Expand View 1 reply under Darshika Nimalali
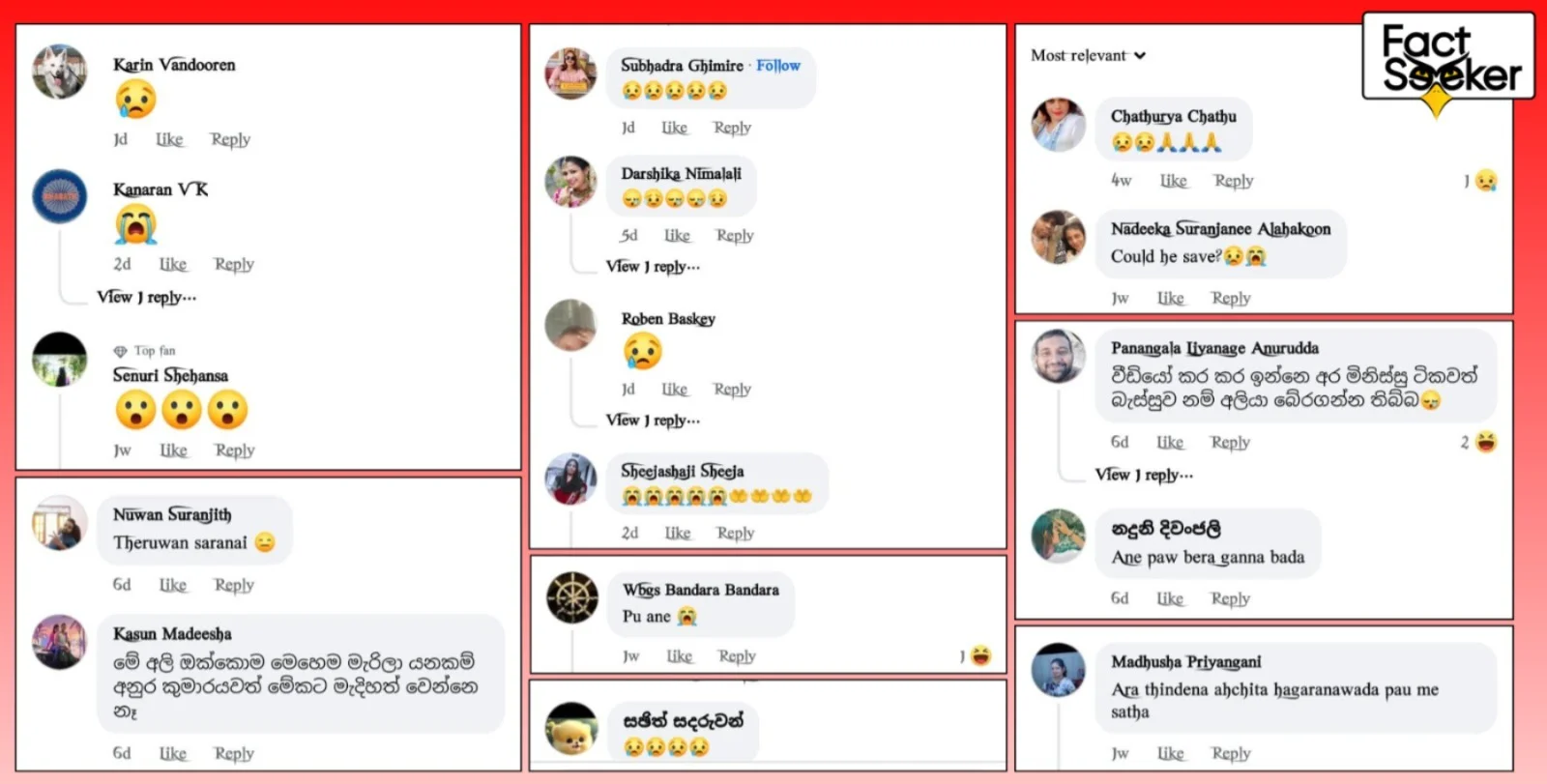This screenshot has width=1547, height=784. (653, 266)
